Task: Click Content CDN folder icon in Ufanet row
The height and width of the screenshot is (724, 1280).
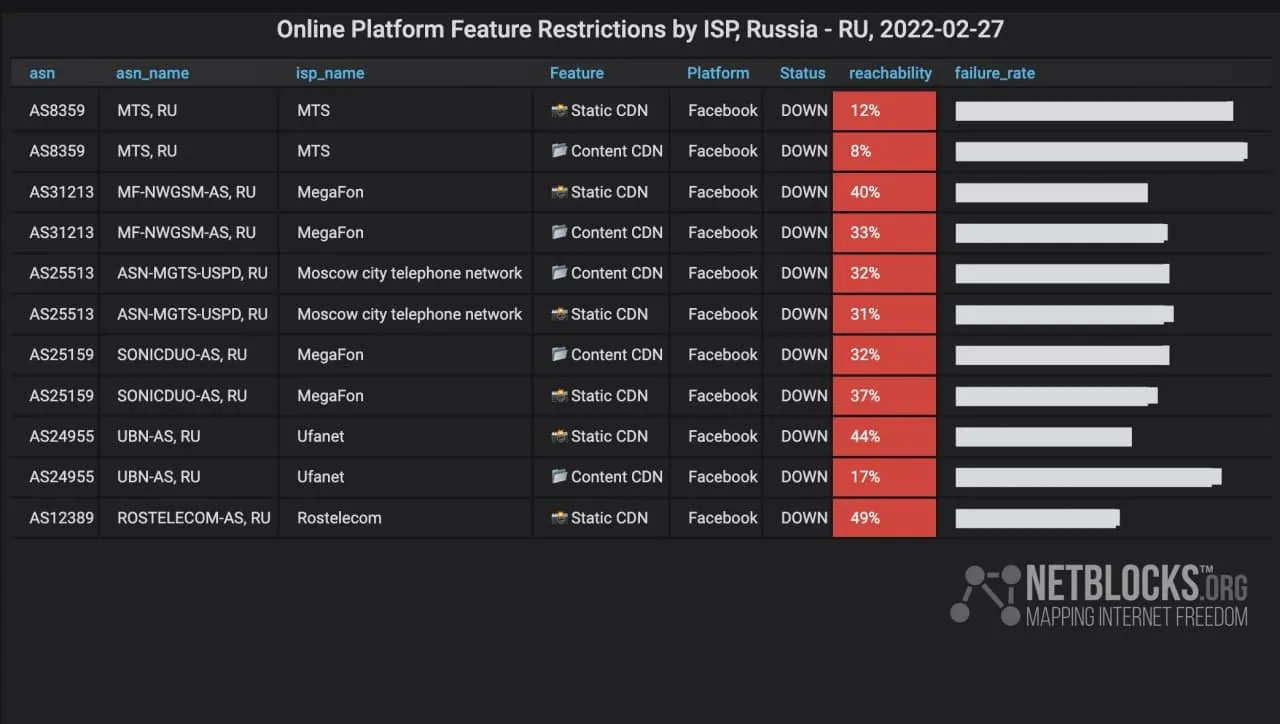Action: coord(559,477)
